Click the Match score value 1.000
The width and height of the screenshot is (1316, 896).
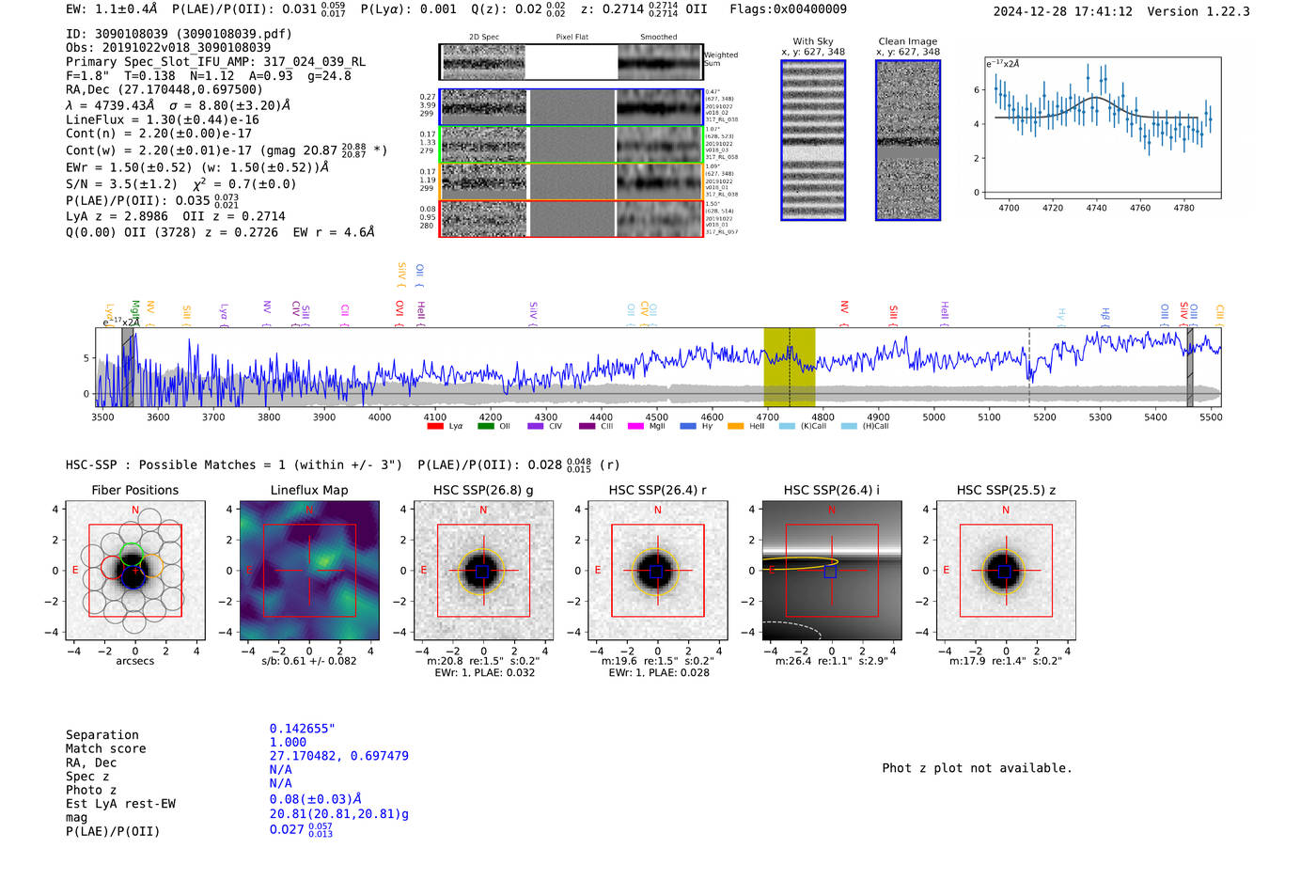[288, 742]
